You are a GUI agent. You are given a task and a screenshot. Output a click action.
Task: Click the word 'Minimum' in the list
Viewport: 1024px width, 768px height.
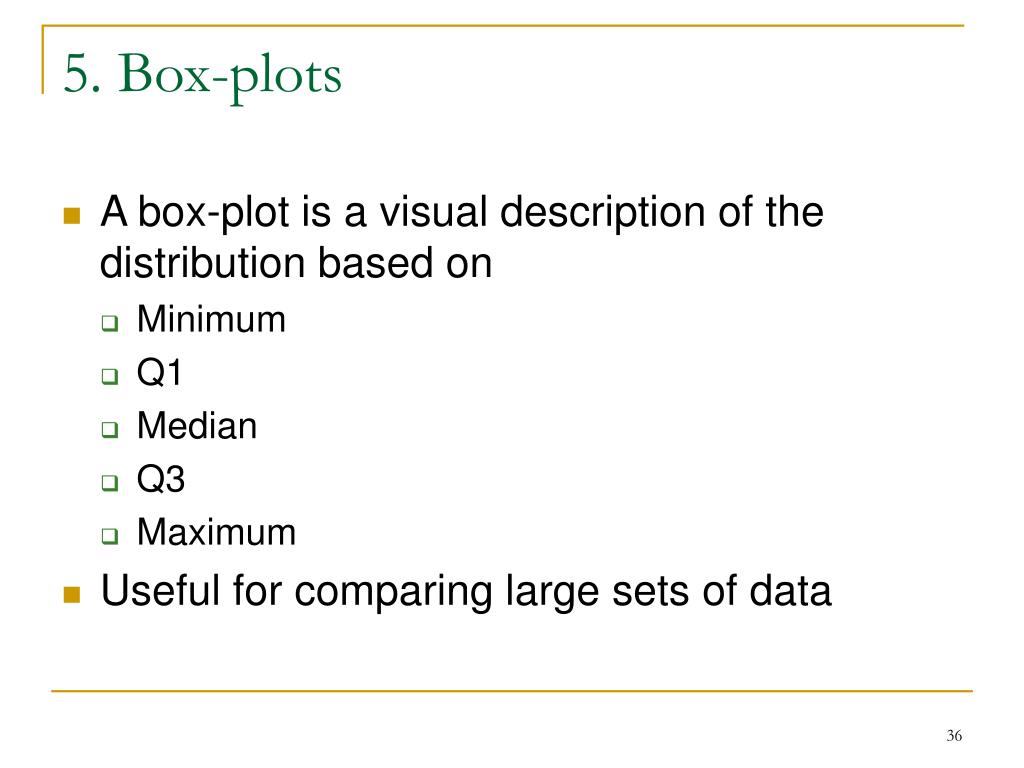212,319
